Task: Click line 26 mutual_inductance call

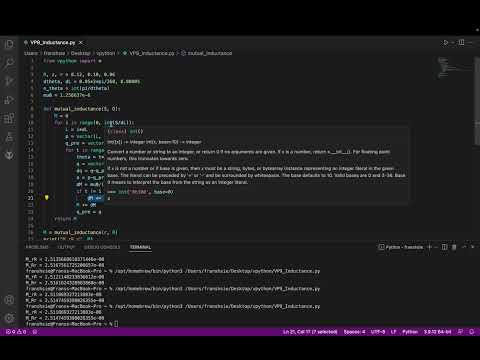Action: point(80,232)
